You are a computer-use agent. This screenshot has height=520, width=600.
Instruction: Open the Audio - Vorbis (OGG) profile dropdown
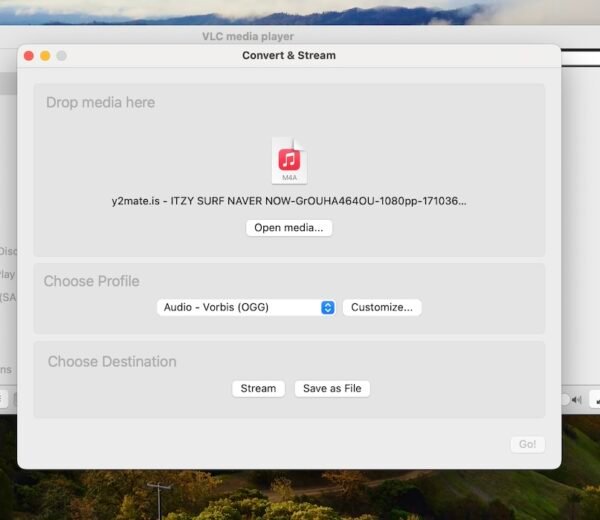[246, 307]
